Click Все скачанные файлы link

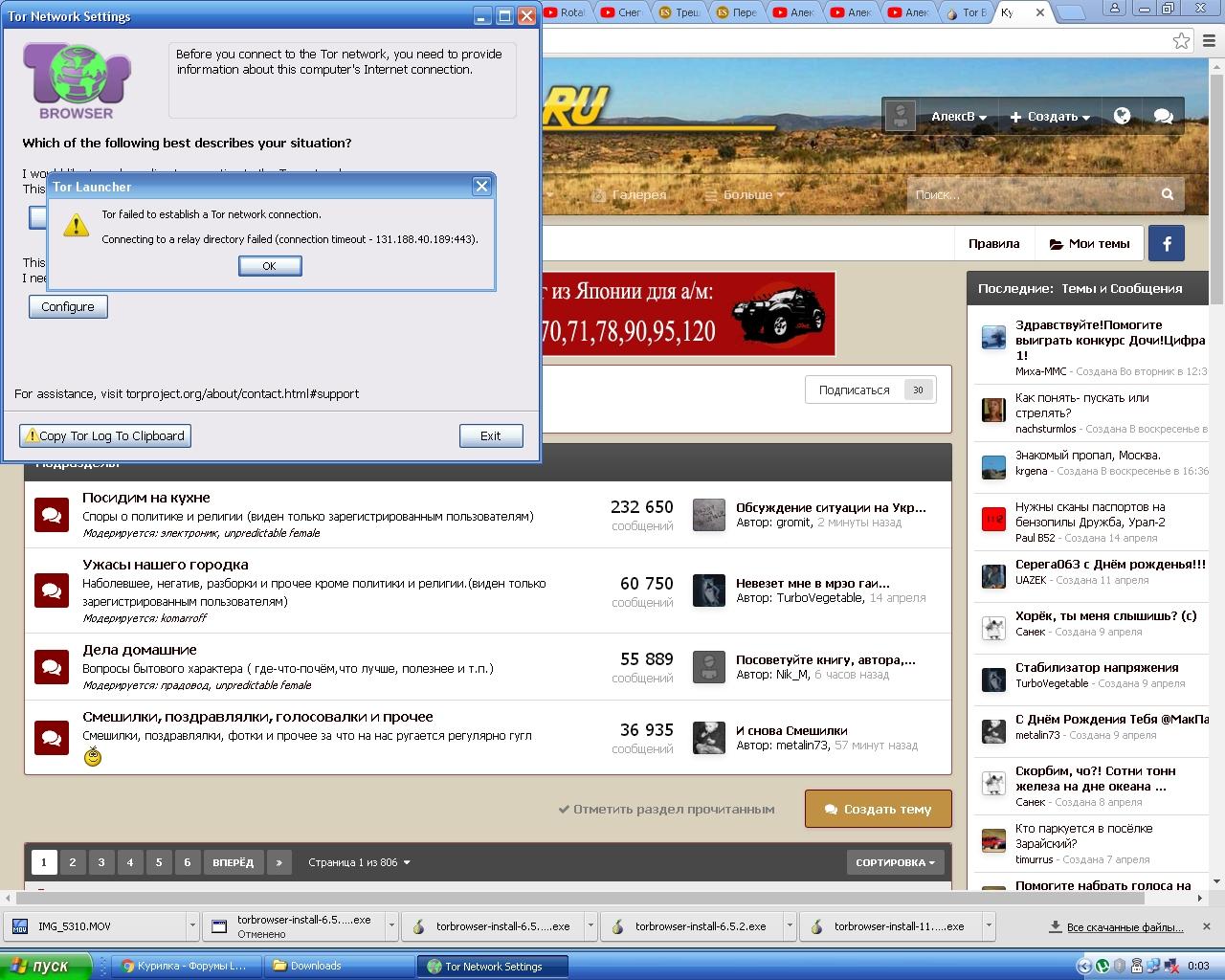(1116, 926)
